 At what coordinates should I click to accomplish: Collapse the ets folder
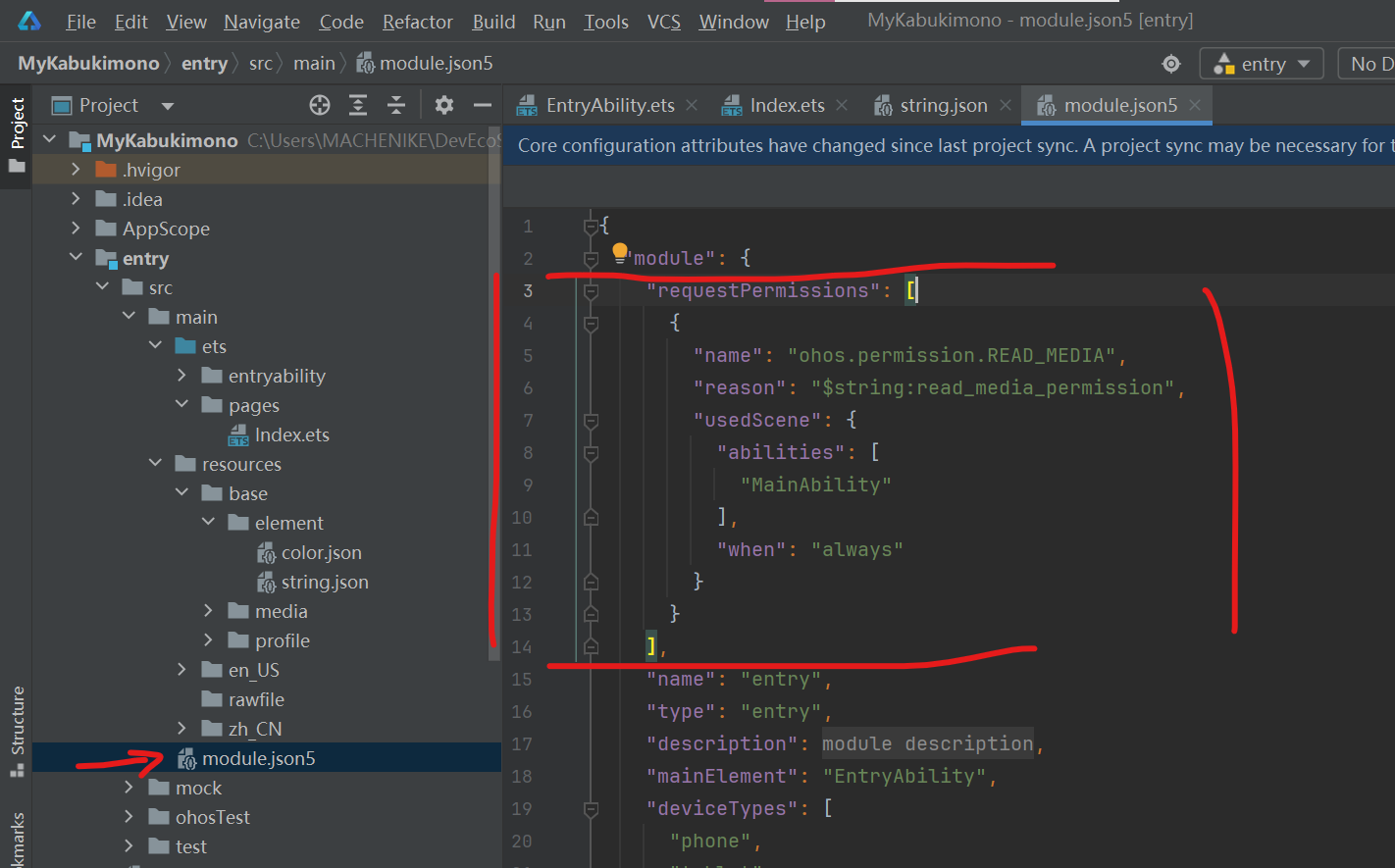[x=156, y=346]
